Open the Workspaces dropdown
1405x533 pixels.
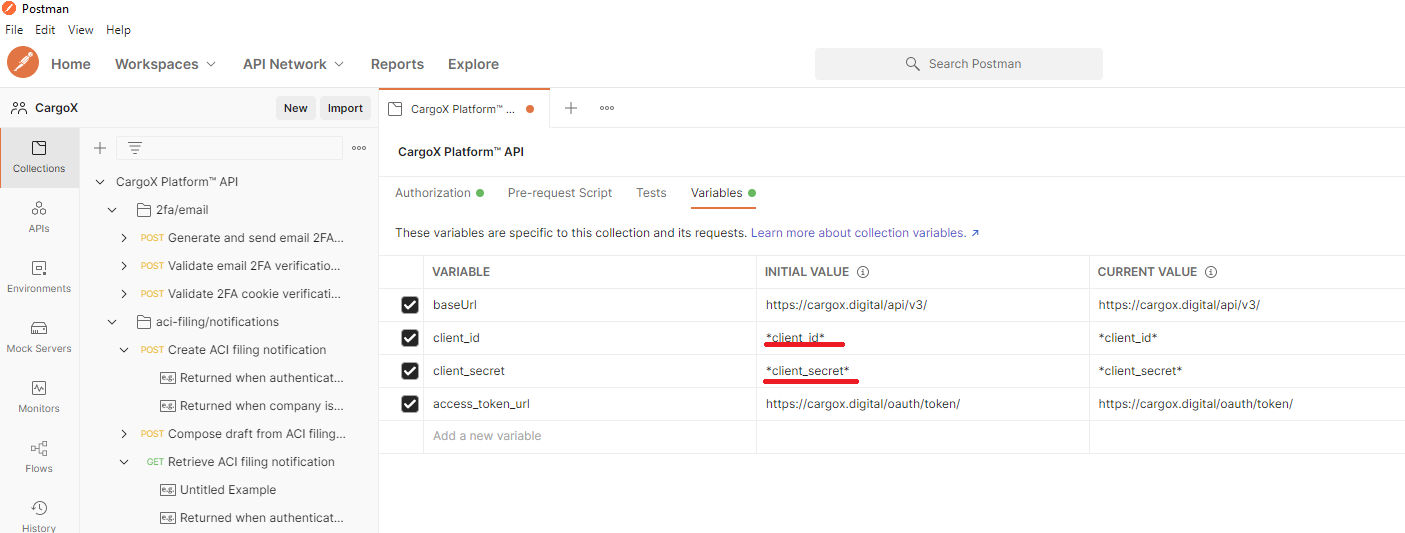coord(165,63)
